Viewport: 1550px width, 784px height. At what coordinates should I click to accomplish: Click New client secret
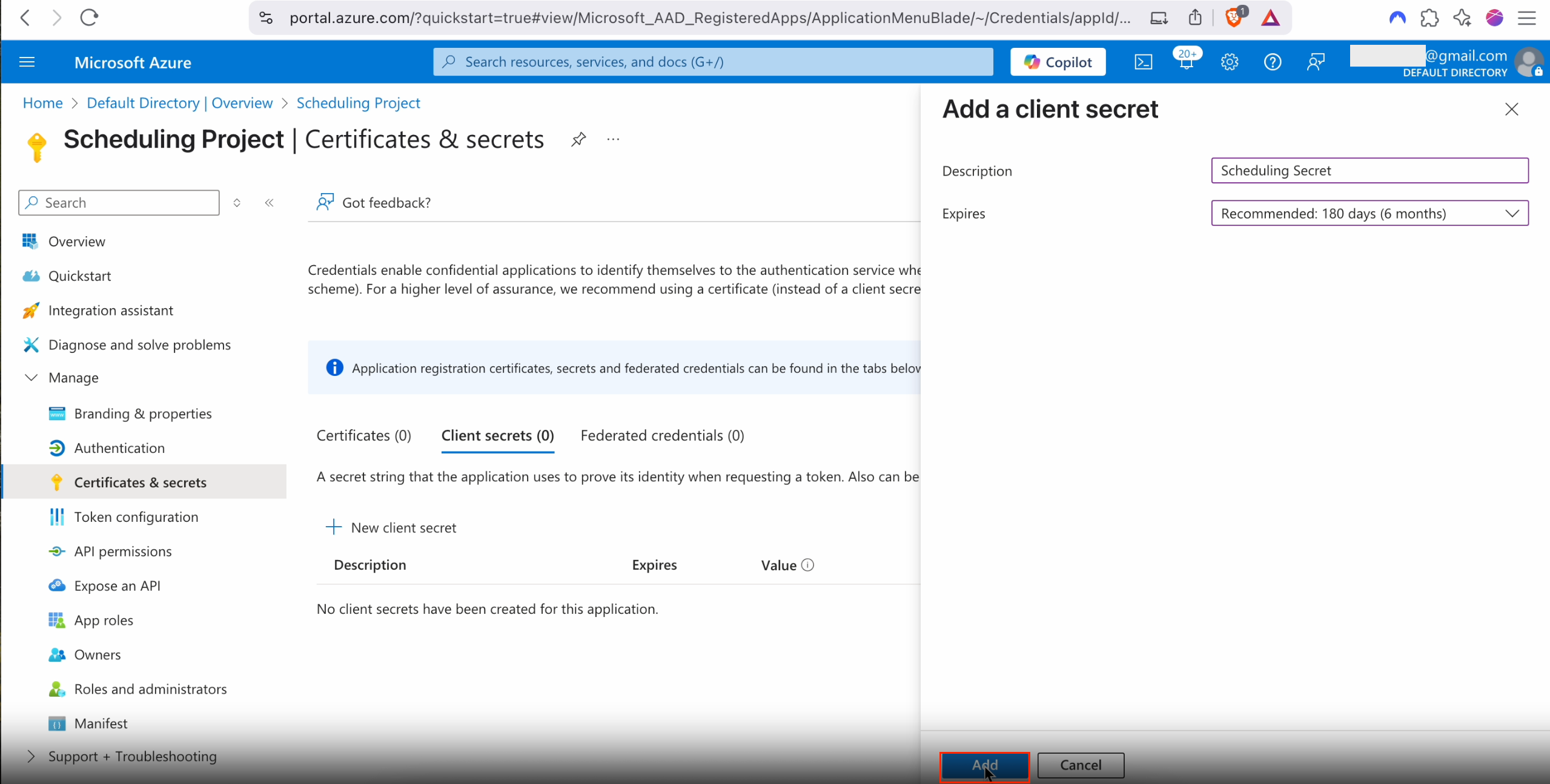click(x=391, y=527)
